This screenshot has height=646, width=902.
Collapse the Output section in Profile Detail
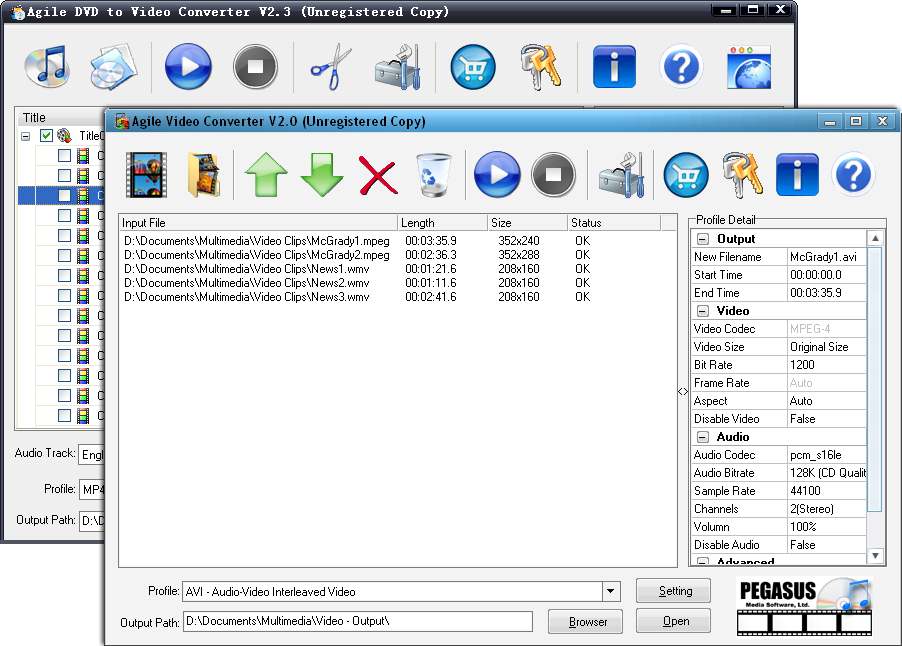coord(703,239)
